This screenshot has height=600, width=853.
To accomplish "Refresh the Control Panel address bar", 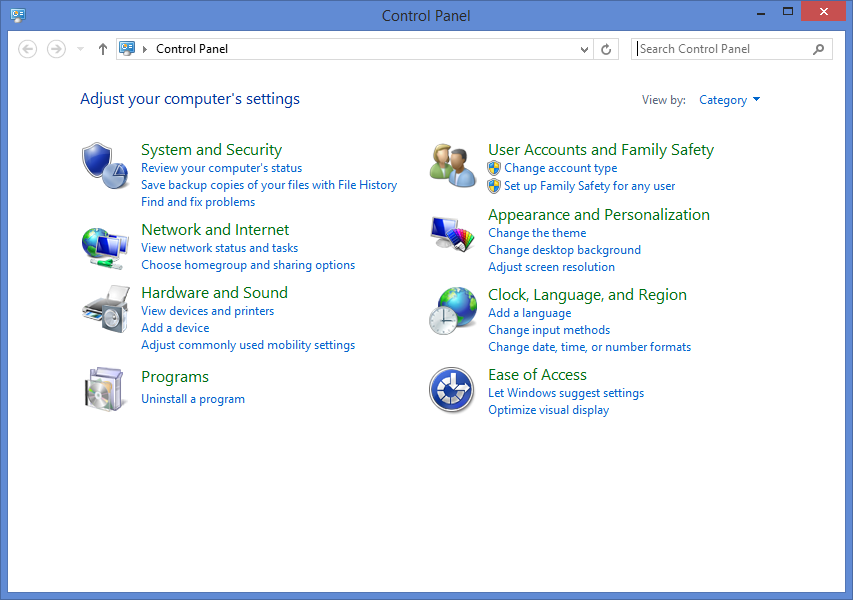I will [x=606, y=50].
